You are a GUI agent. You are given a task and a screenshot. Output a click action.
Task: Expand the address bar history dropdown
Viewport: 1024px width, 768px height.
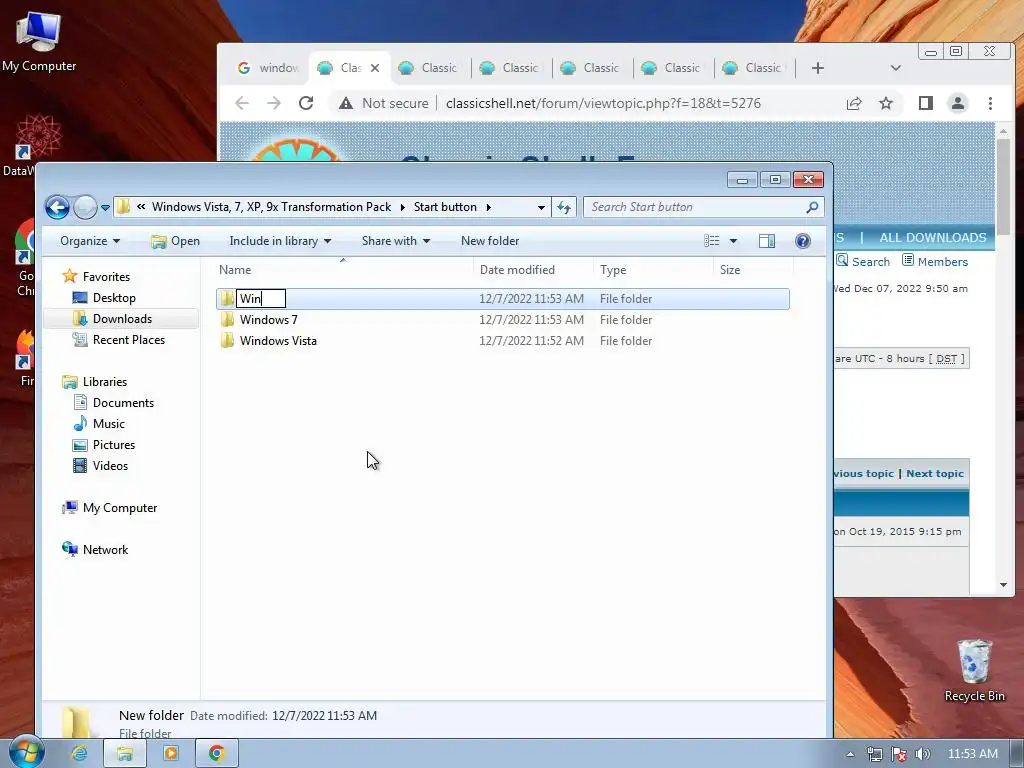[541, 208]
